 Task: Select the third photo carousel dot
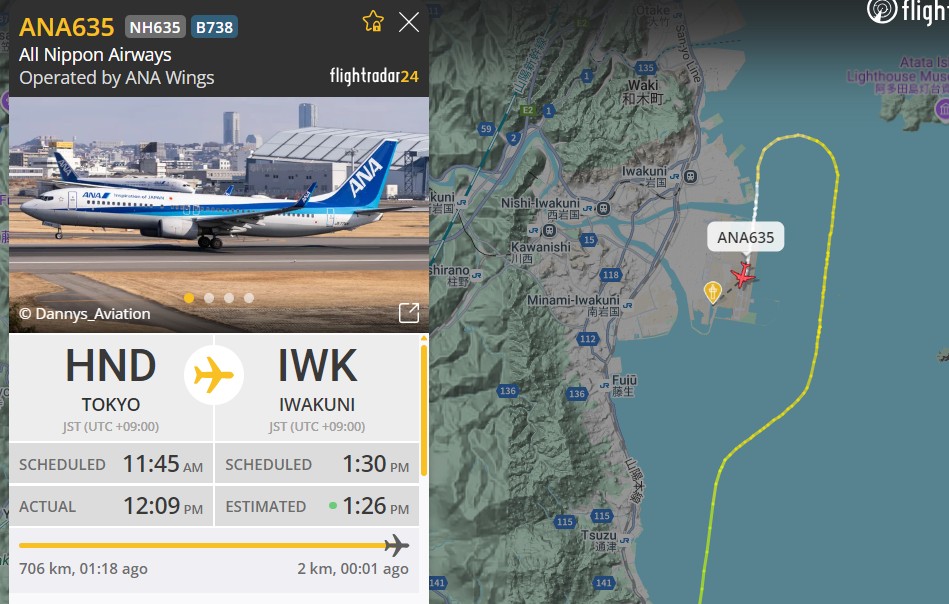pyautogui.click(x=229, y=298)
